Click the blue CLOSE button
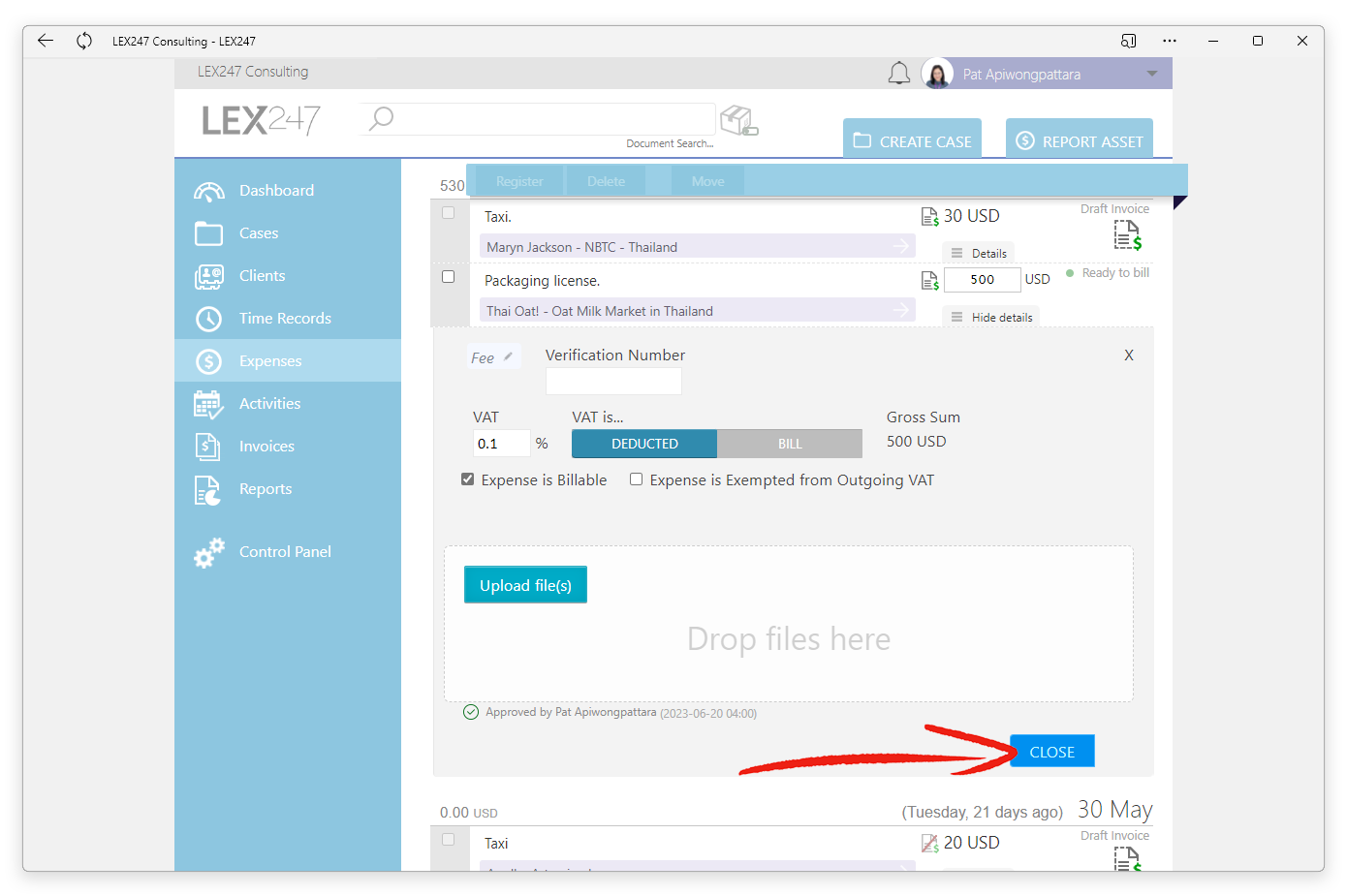The height and width of the screenshot is (896, 1347). click(1052, 752)
